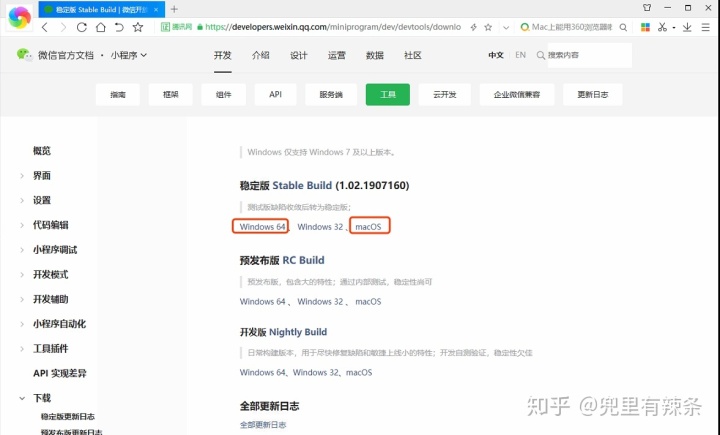Open 稳定版更新日志 sidebar item

(x=68, y=417)
